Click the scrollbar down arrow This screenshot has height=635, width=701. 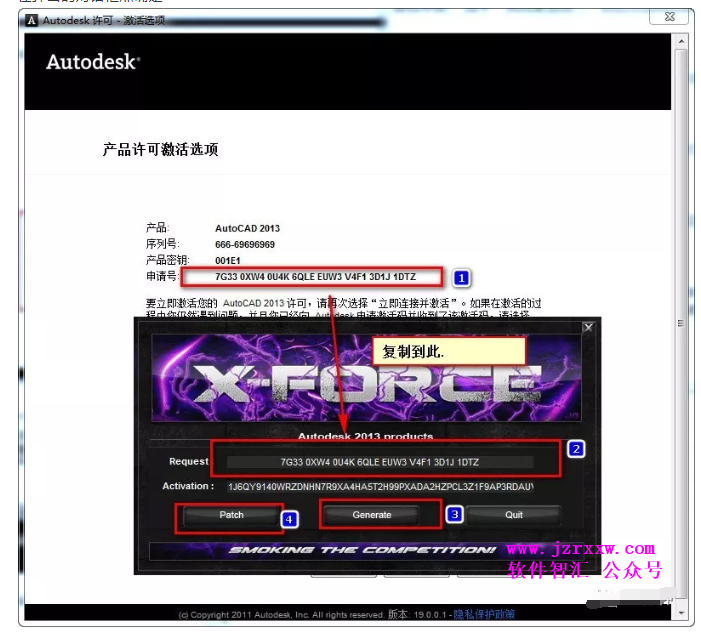coord(681,613)
